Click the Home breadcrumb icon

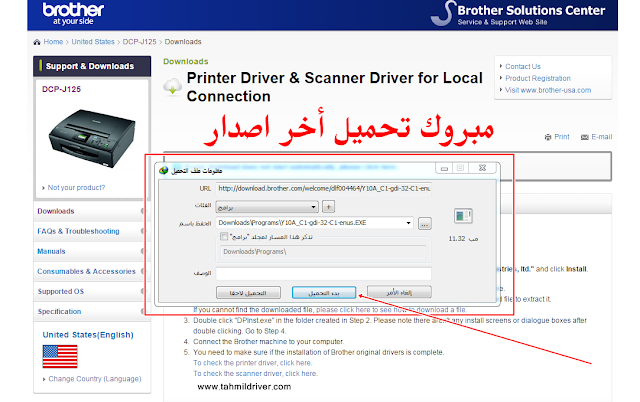37,42
